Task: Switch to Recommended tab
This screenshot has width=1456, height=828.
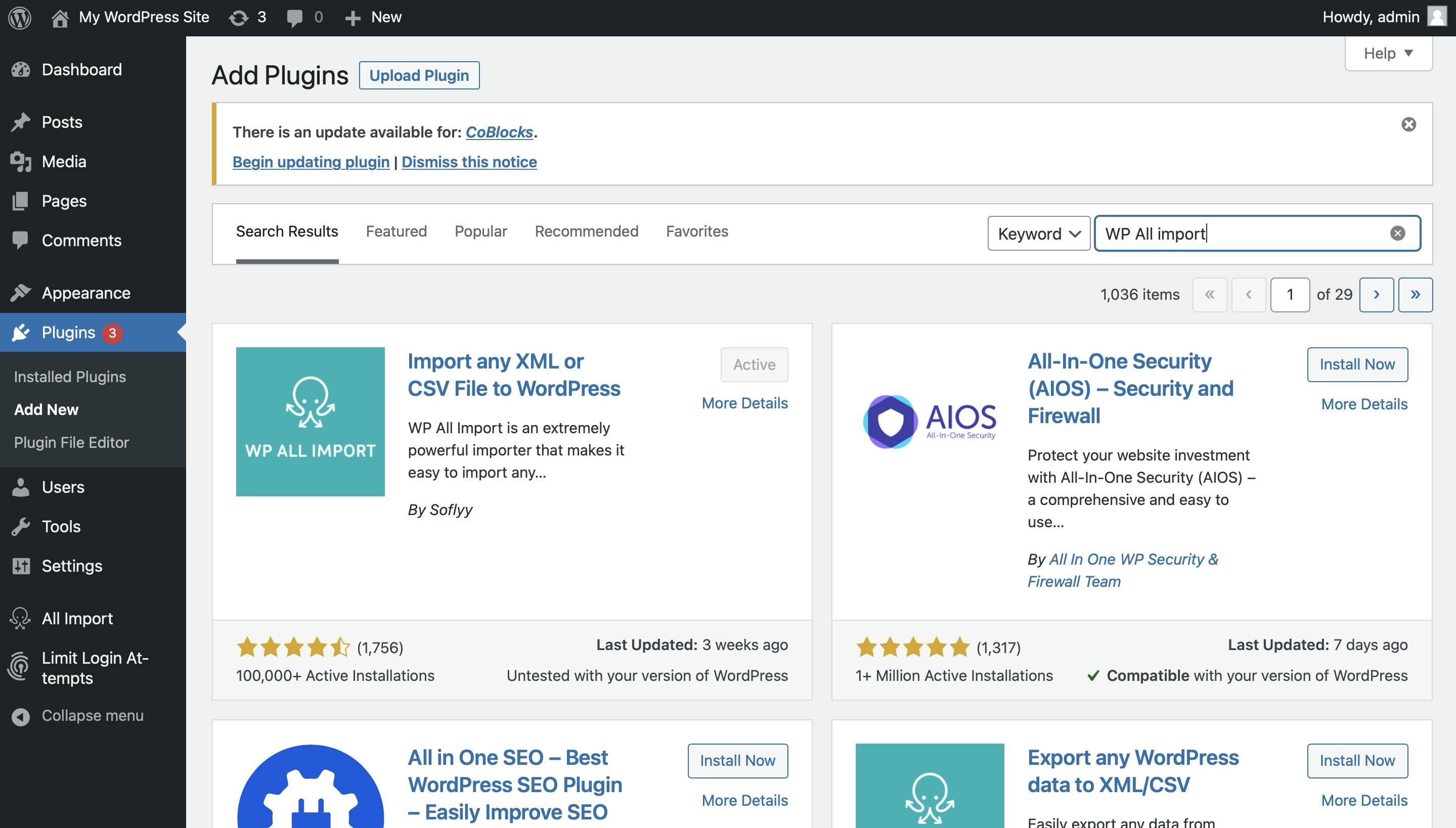Action: pyautogui.click(x=587, y=232)
